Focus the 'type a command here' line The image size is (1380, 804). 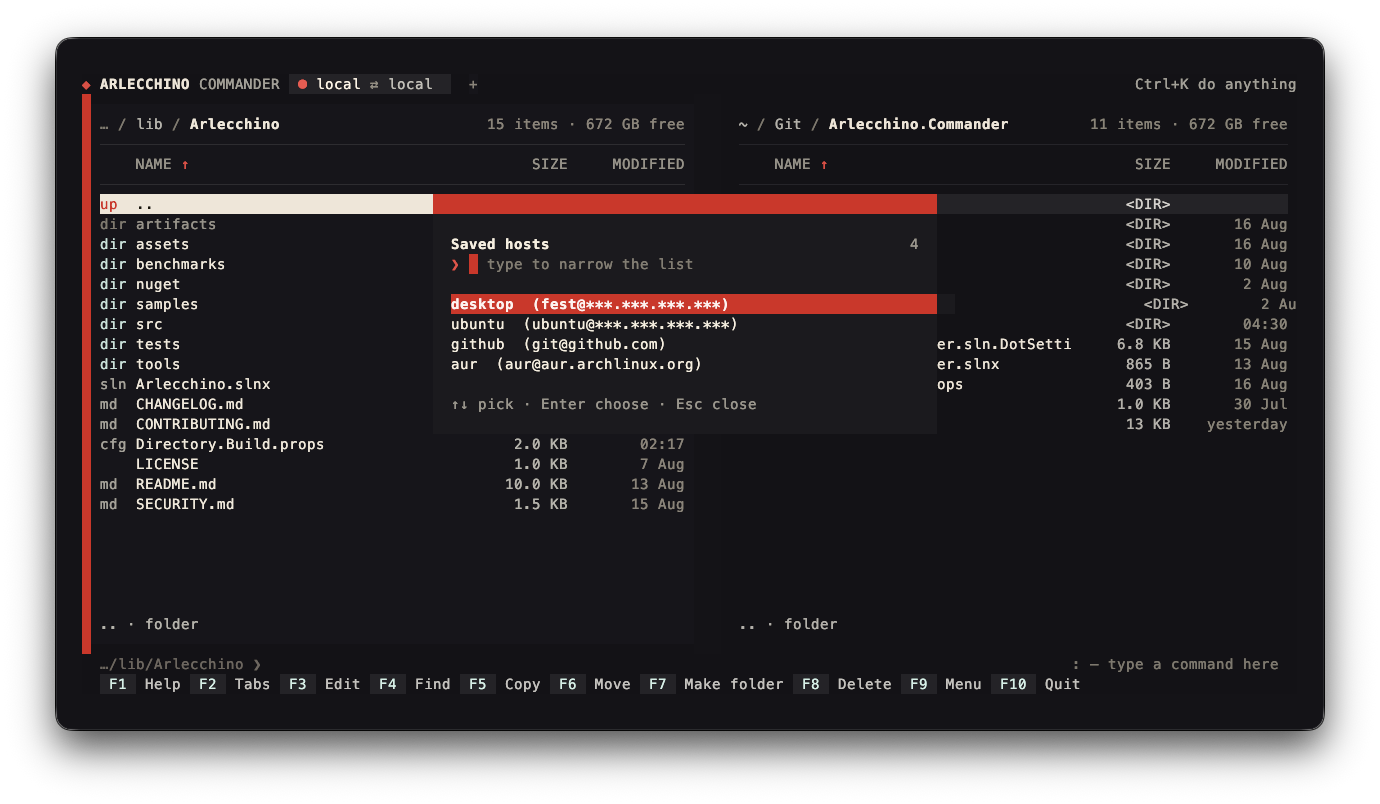point(1175,664)
